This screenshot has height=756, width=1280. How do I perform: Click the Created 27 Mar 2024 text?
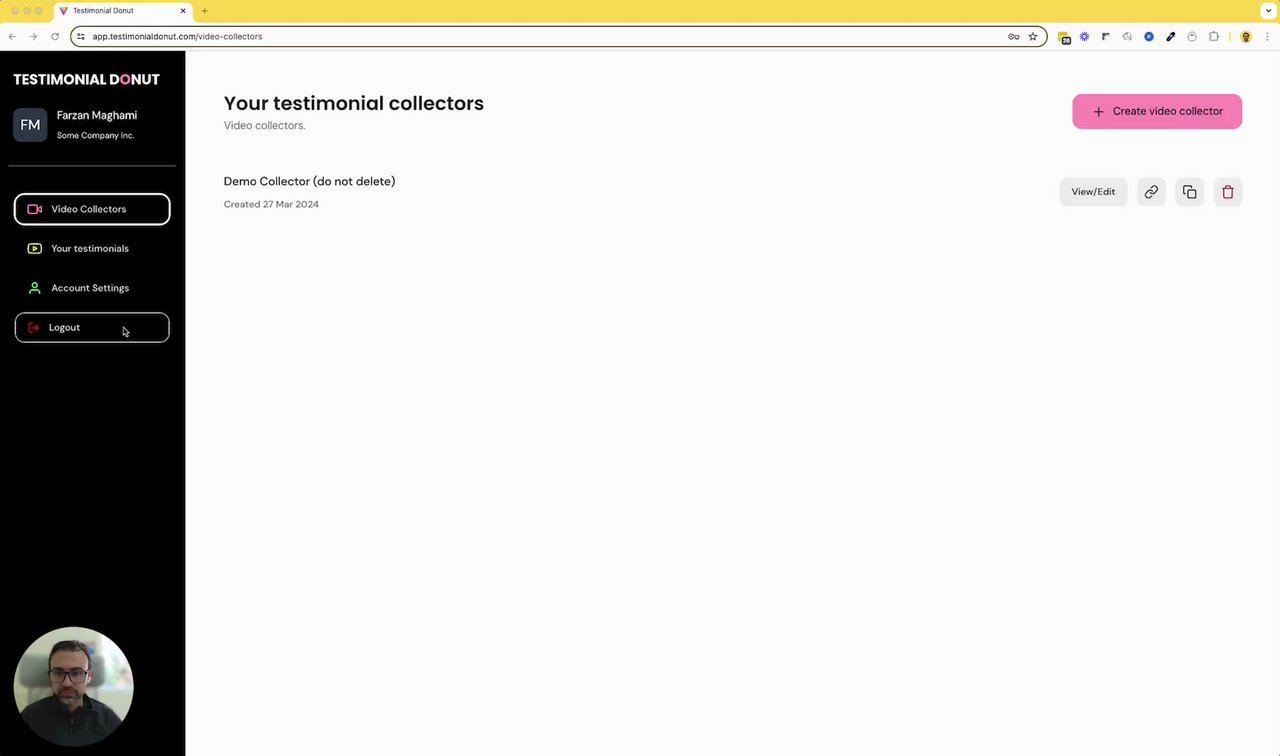click(x=271, y=204)
